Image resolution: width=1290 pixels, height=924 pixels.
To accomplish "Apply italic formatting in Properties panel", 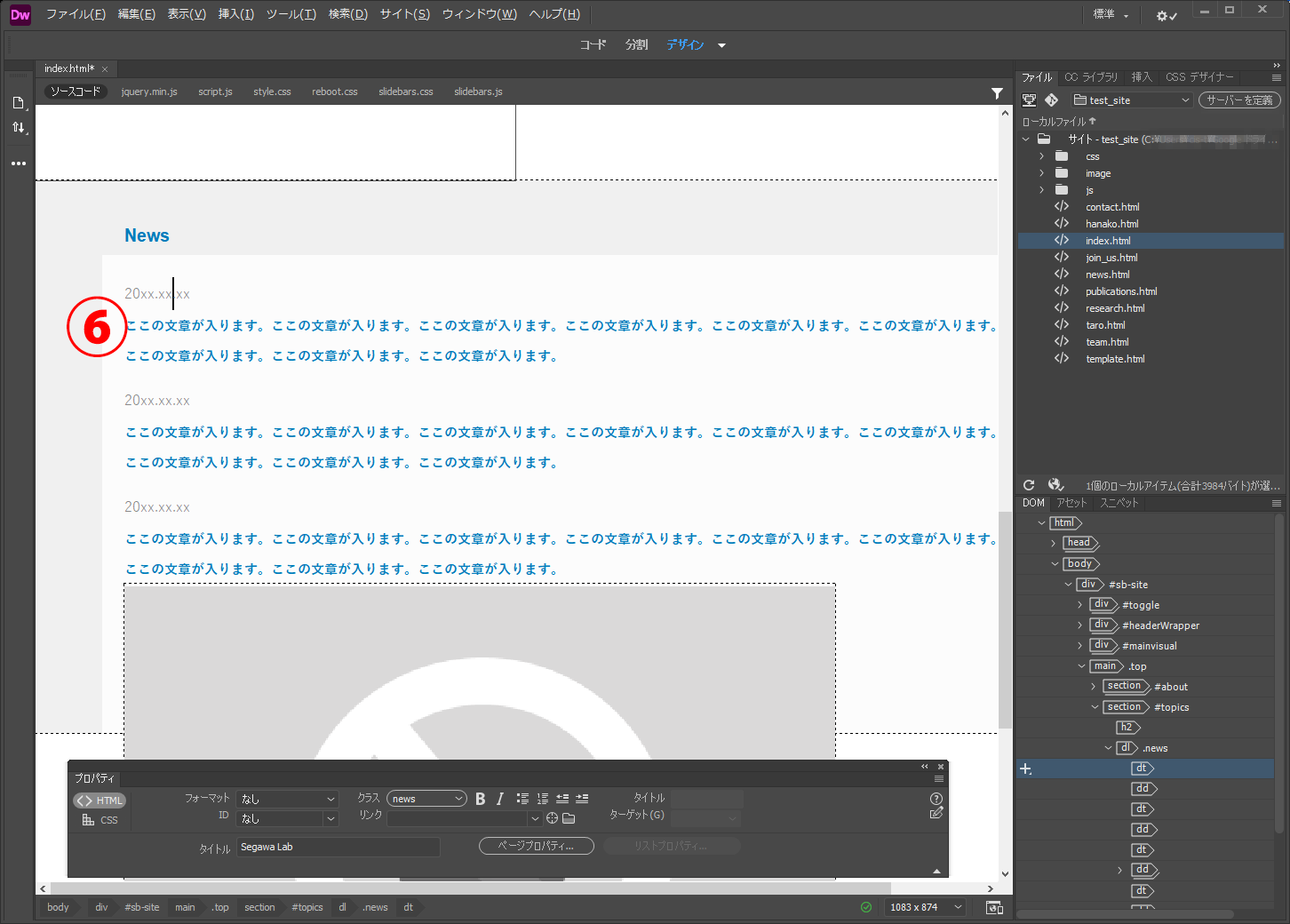I will pyautogui.click(x=499, y=799).
